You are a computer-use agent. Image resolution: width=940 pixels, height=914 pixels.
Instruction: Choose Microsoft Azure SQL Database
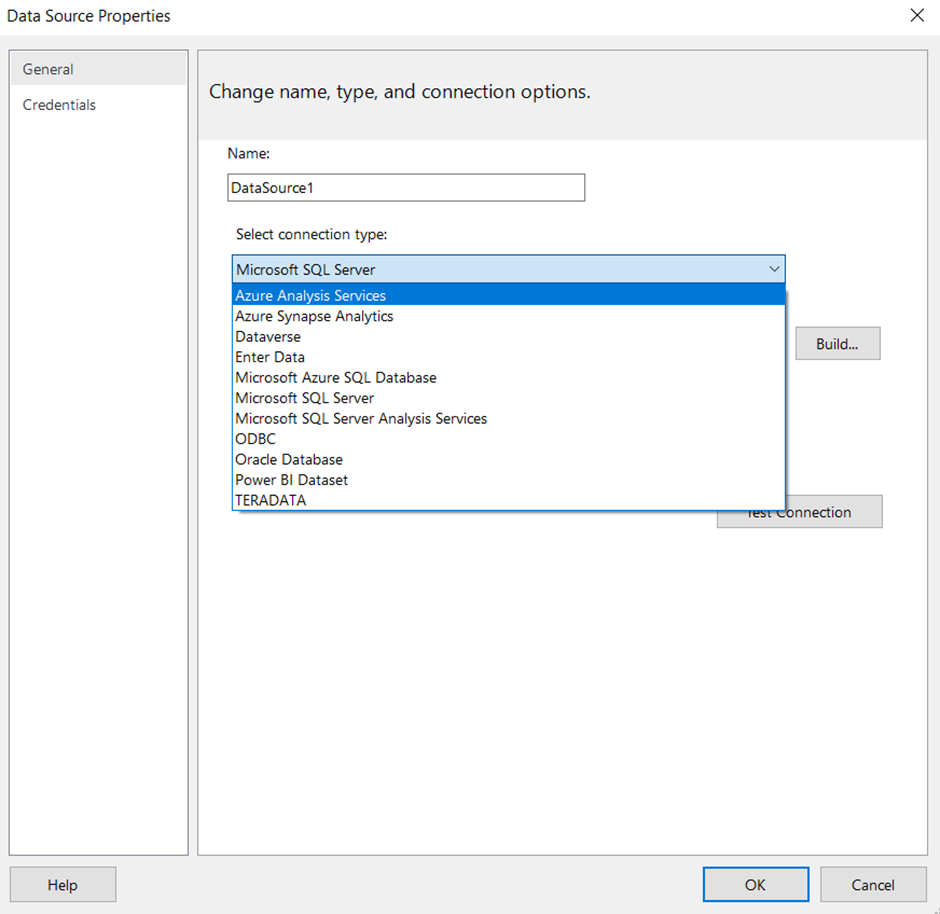[x=508, y=378]
